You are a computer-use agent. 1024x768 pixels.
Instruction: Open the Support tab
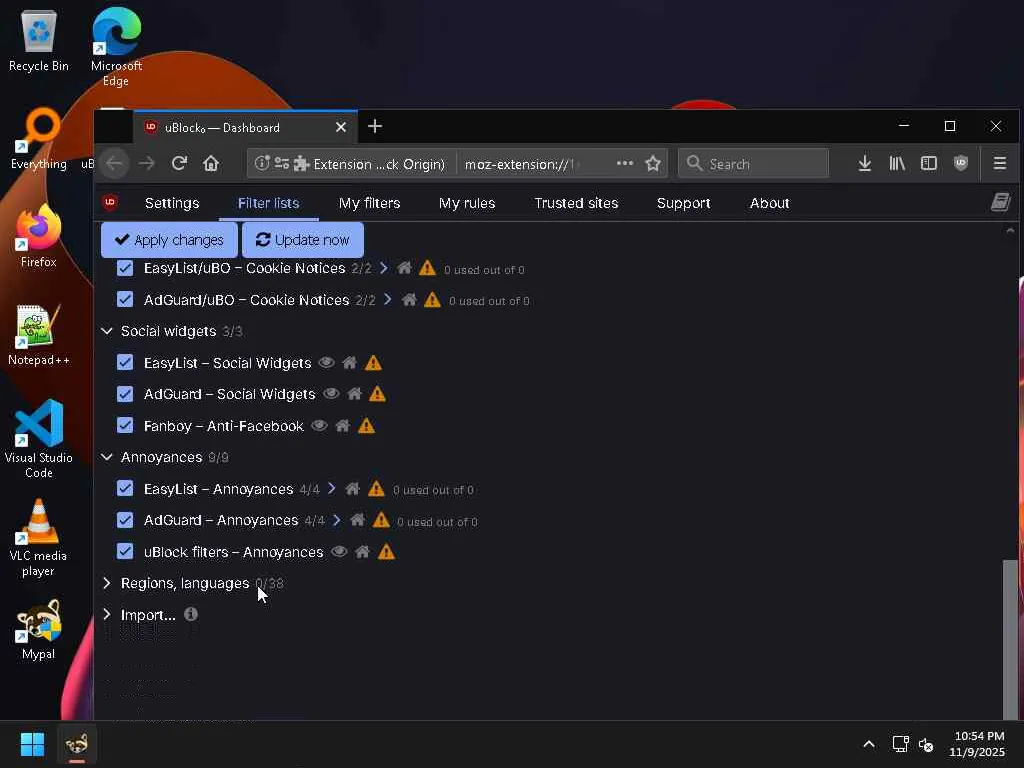[683, 203]
